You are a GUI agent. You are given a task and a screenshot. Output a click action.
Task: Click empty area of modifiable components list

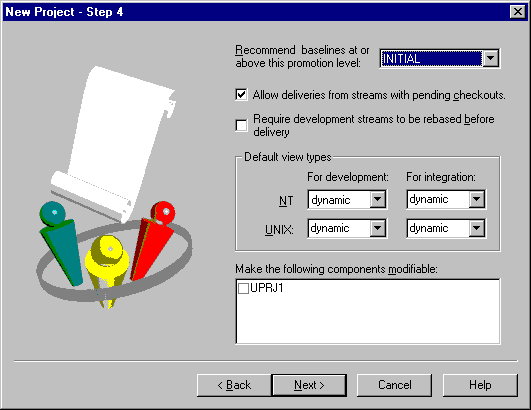pyautogui.click(x=367, y=320)
